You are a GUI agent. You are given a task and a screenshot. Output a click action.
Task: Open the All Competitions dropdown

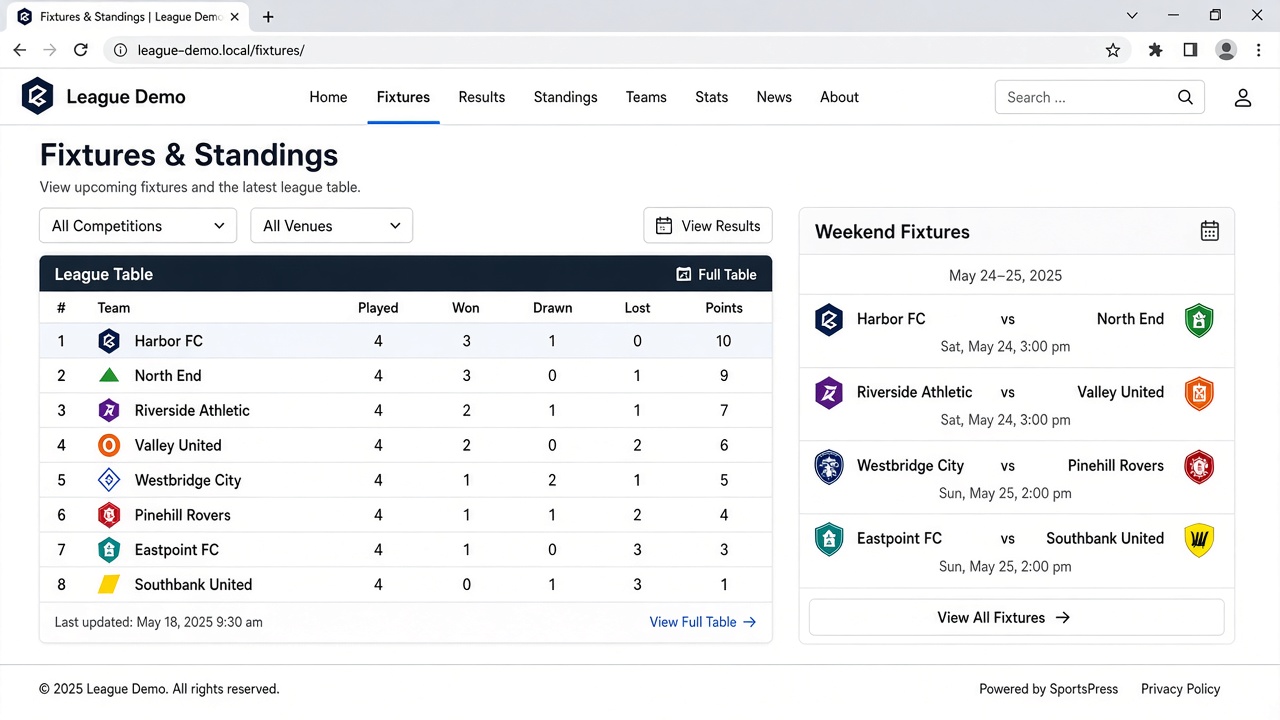click(x=138, y=226)
